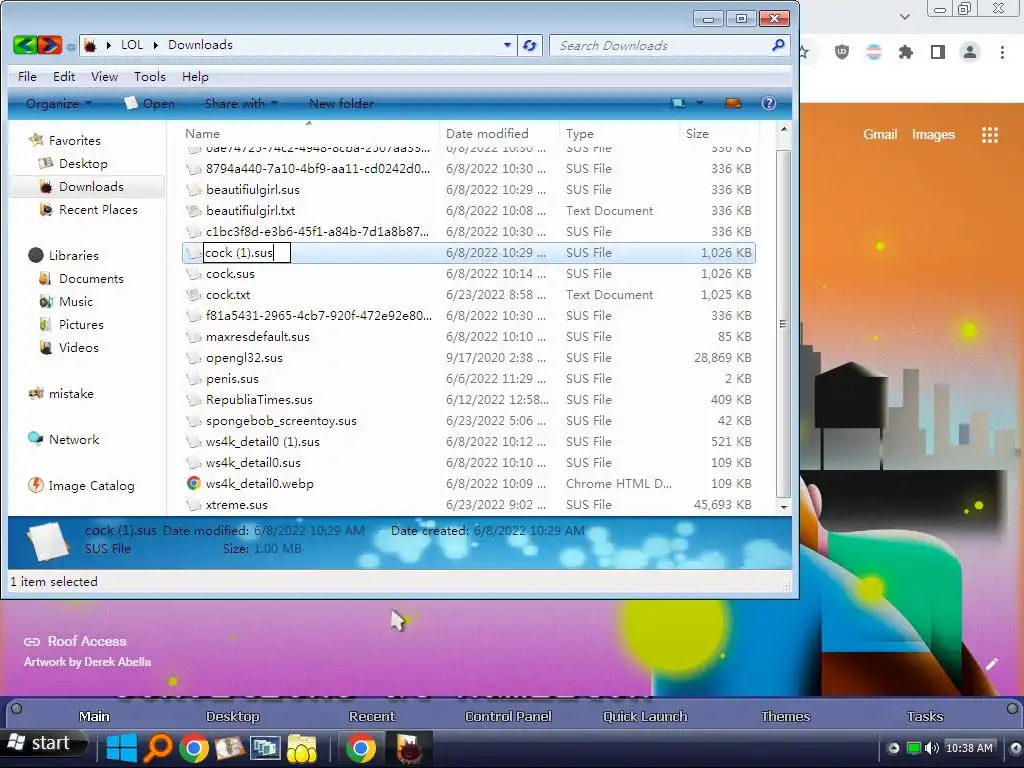
Task: Go forward with the orange arrow button
Action: point(49,45)
